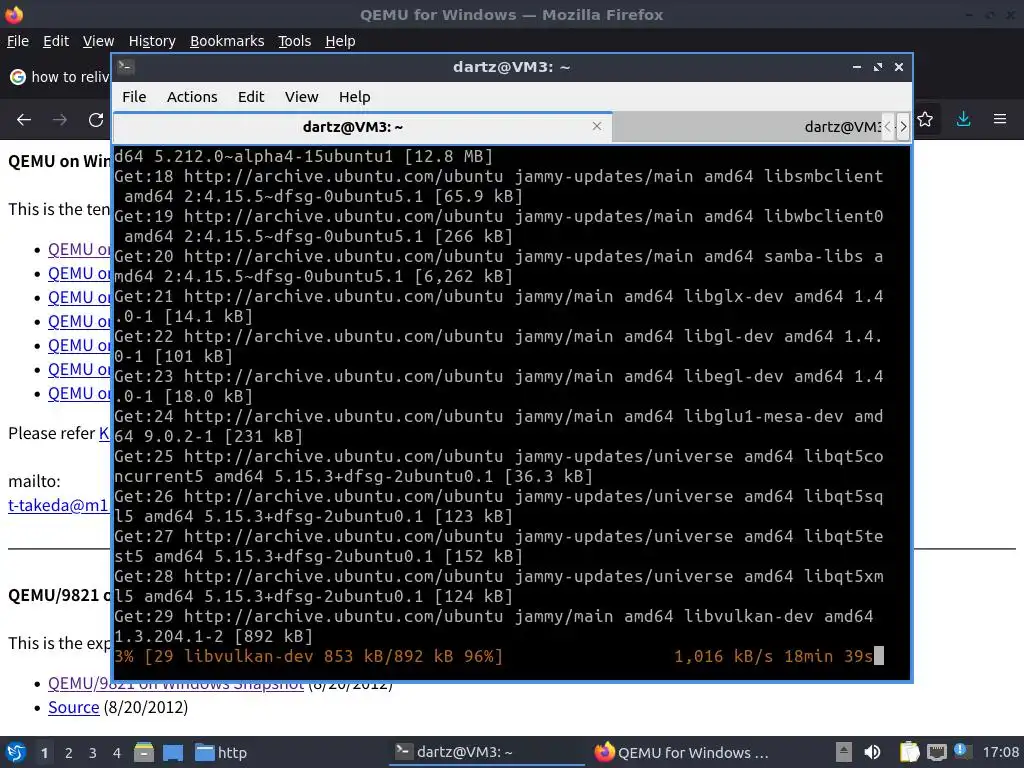Click the 'Get:24' libglu1-mesa-dev terminal line
This screenshot has height=768, width=1024.
(499, 426)
